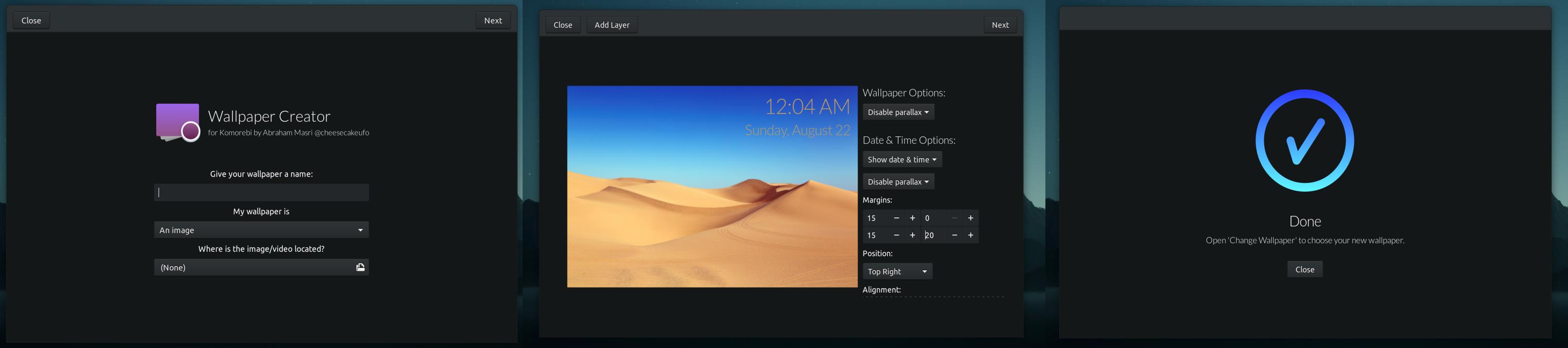1568x348 pixels.
Task: Click the margin field showing 0
Action: 934,218
